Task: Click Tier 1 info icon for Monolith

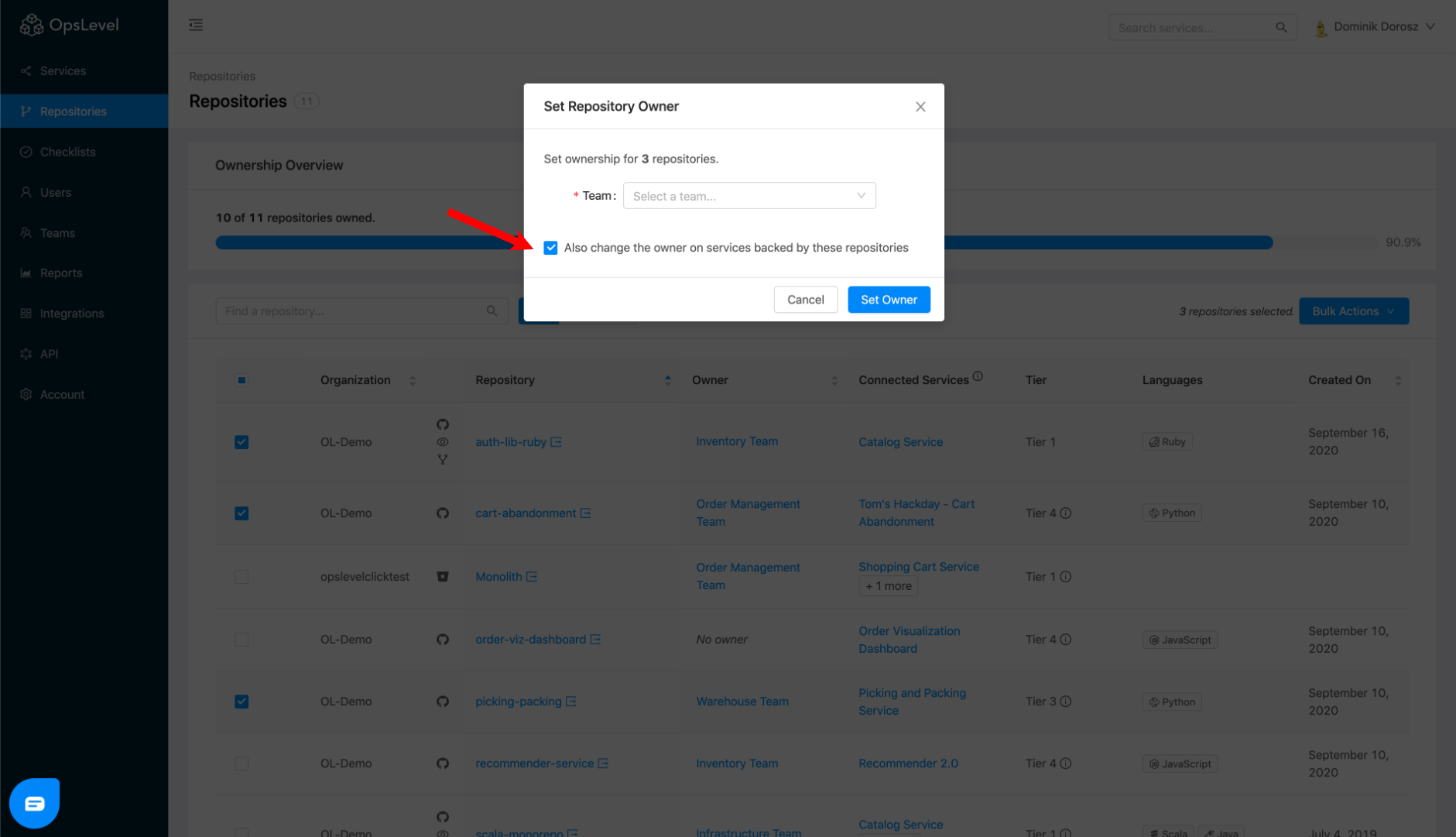Action: click(x=1066, y=577)
